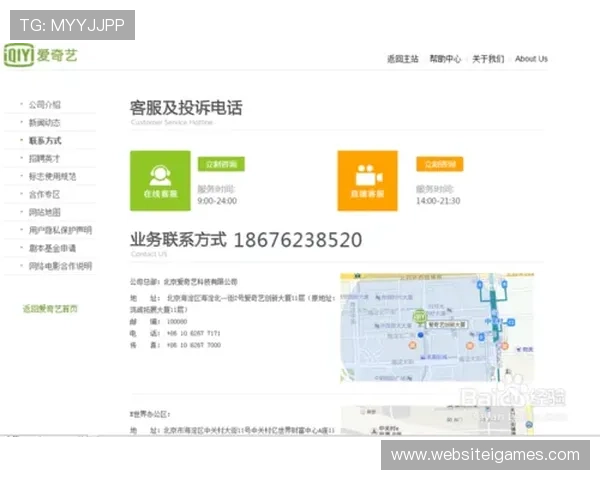The width and height of the screenshot is (600, 480).
Task: Open the orange 直播客服 live service tile
Action: point(367,181)
